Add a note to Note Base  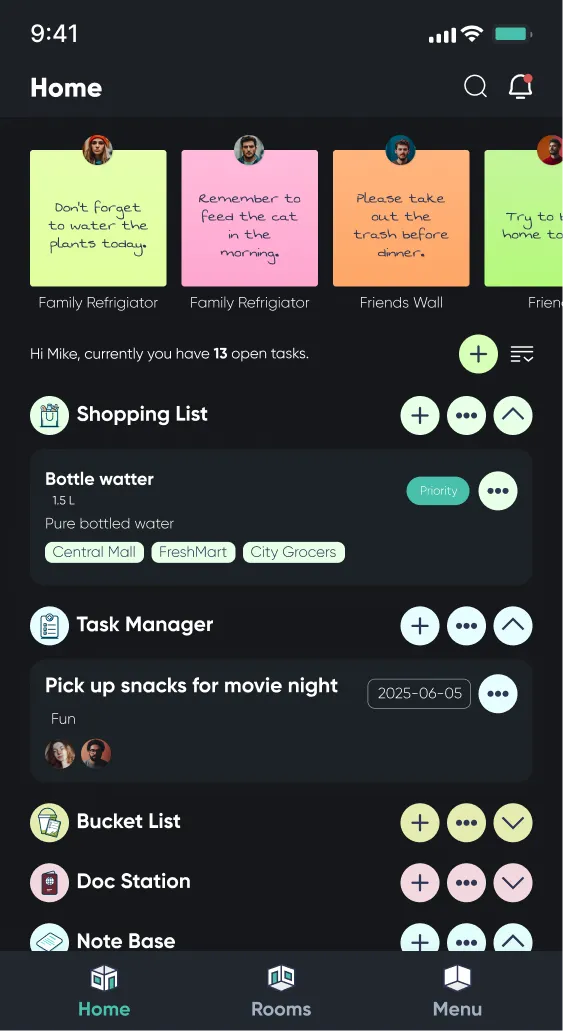click(x=420, y=938)
